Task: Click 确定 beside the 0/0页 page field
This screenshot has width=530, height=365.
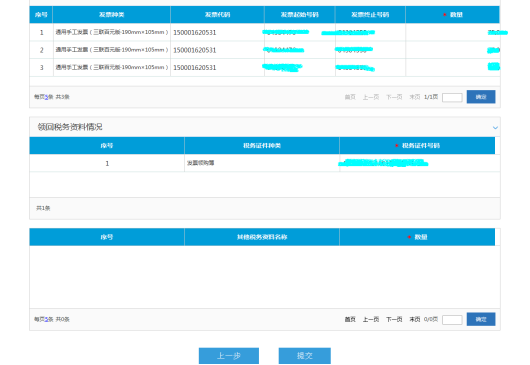Action: [x=481, y=319]
